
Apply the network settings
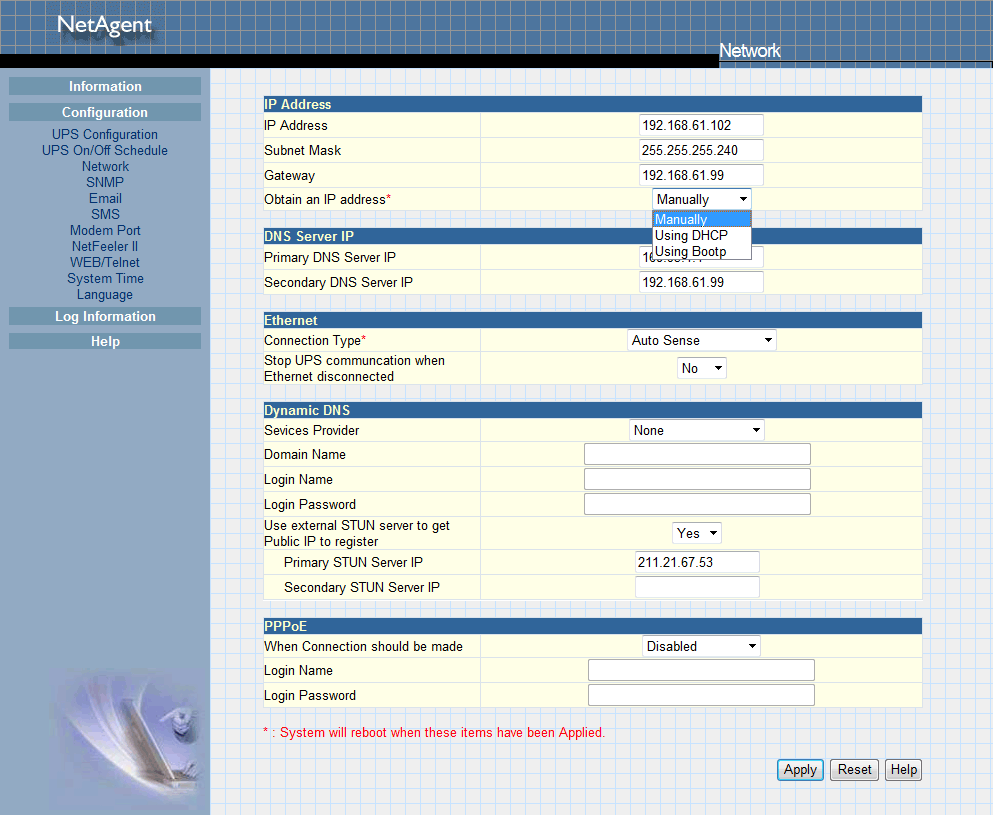coord(800,770)
